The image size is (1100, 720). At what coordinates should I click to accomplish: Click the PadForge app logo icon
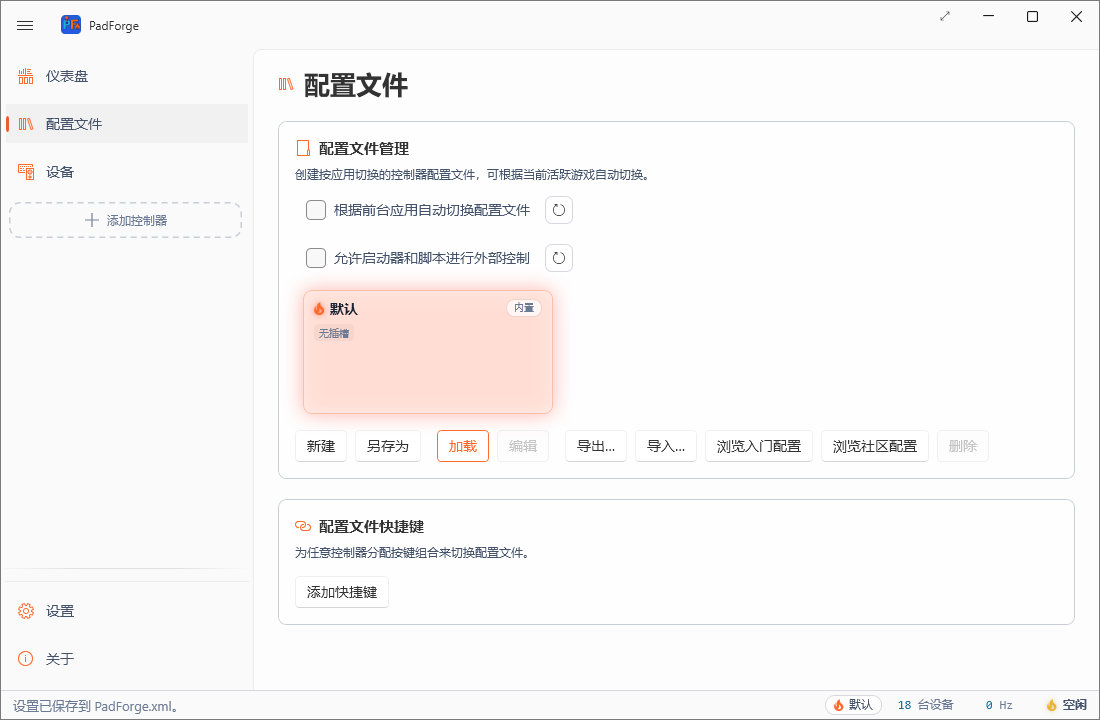tap(71, 25)
